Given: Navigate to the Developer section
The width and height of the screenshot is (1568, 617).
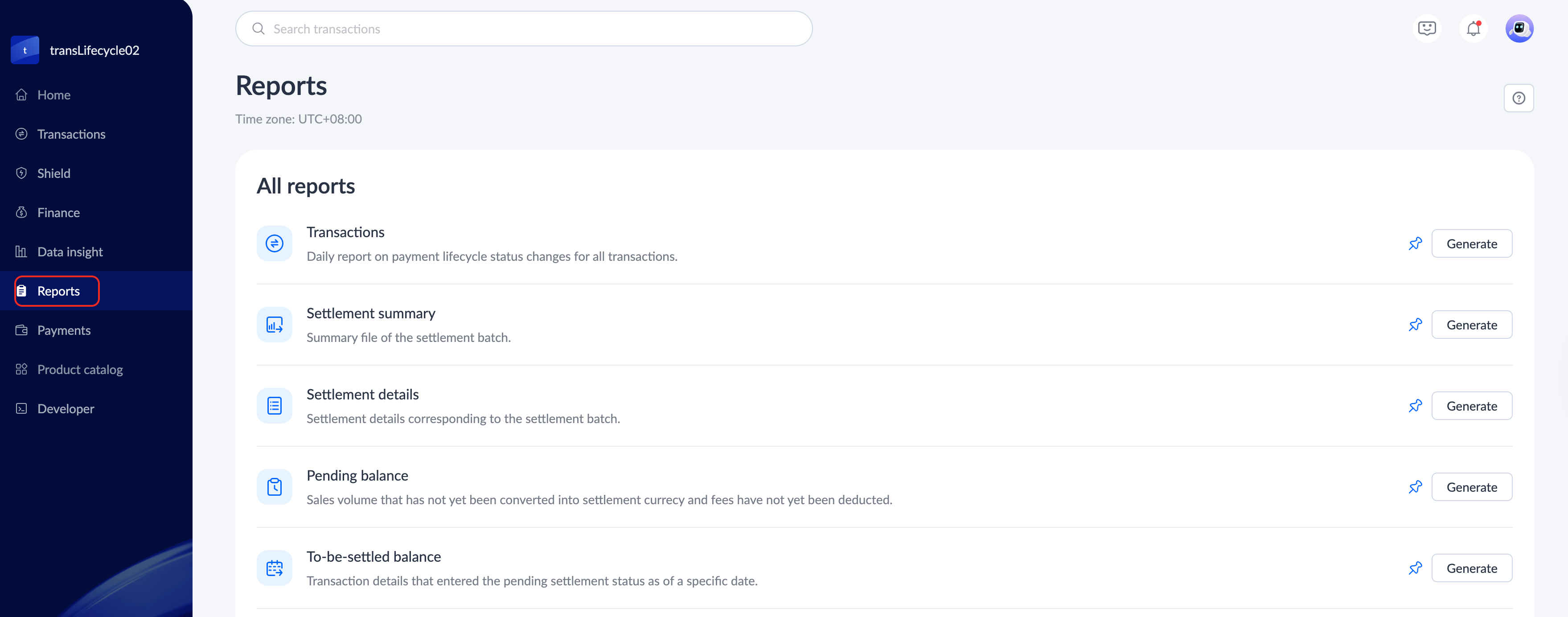Looking at the screenshot, I should pos(65,409).
